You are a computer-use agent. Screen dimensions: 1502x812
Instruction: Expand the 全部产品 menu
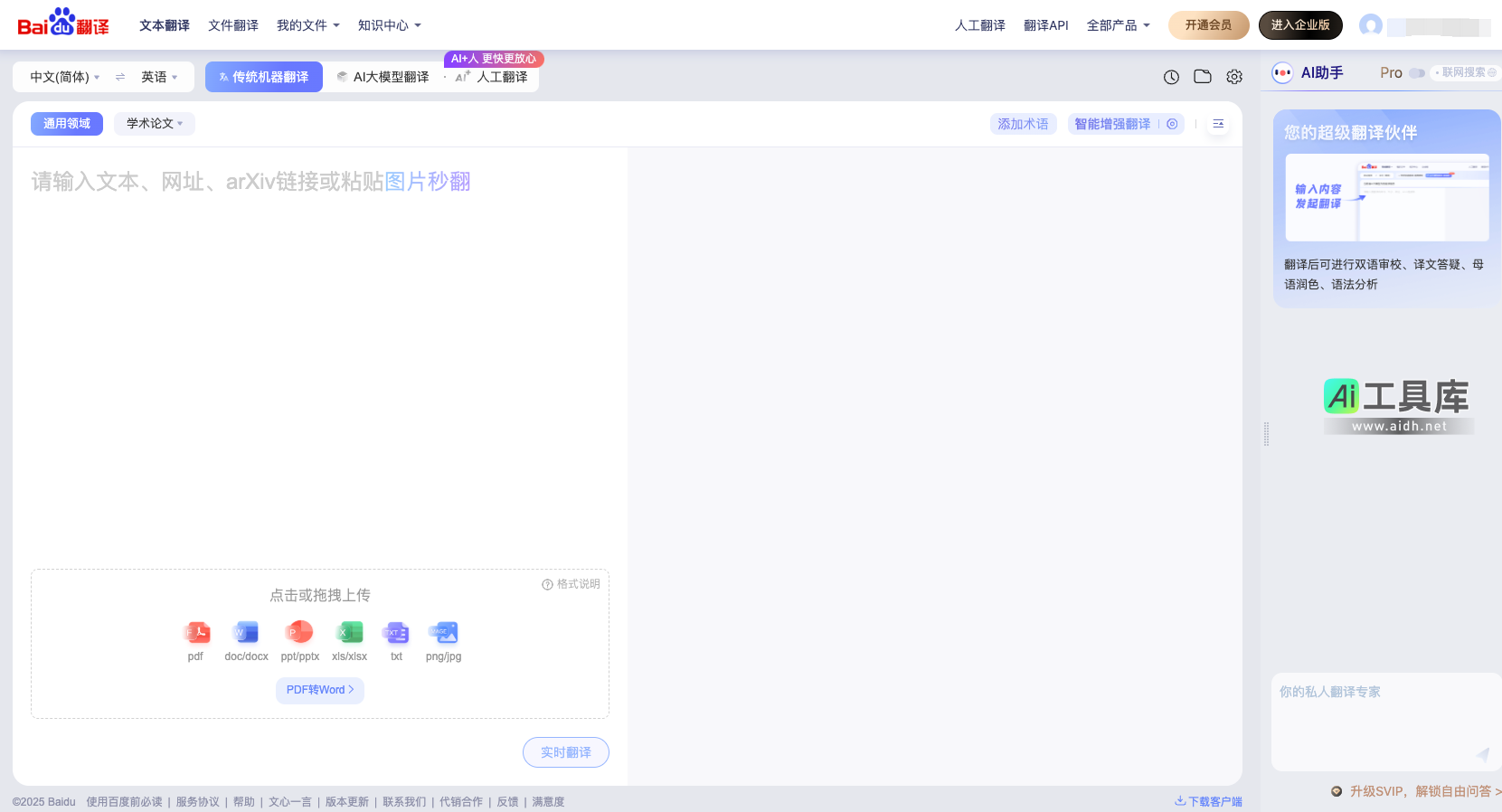tap(1118, 25)
